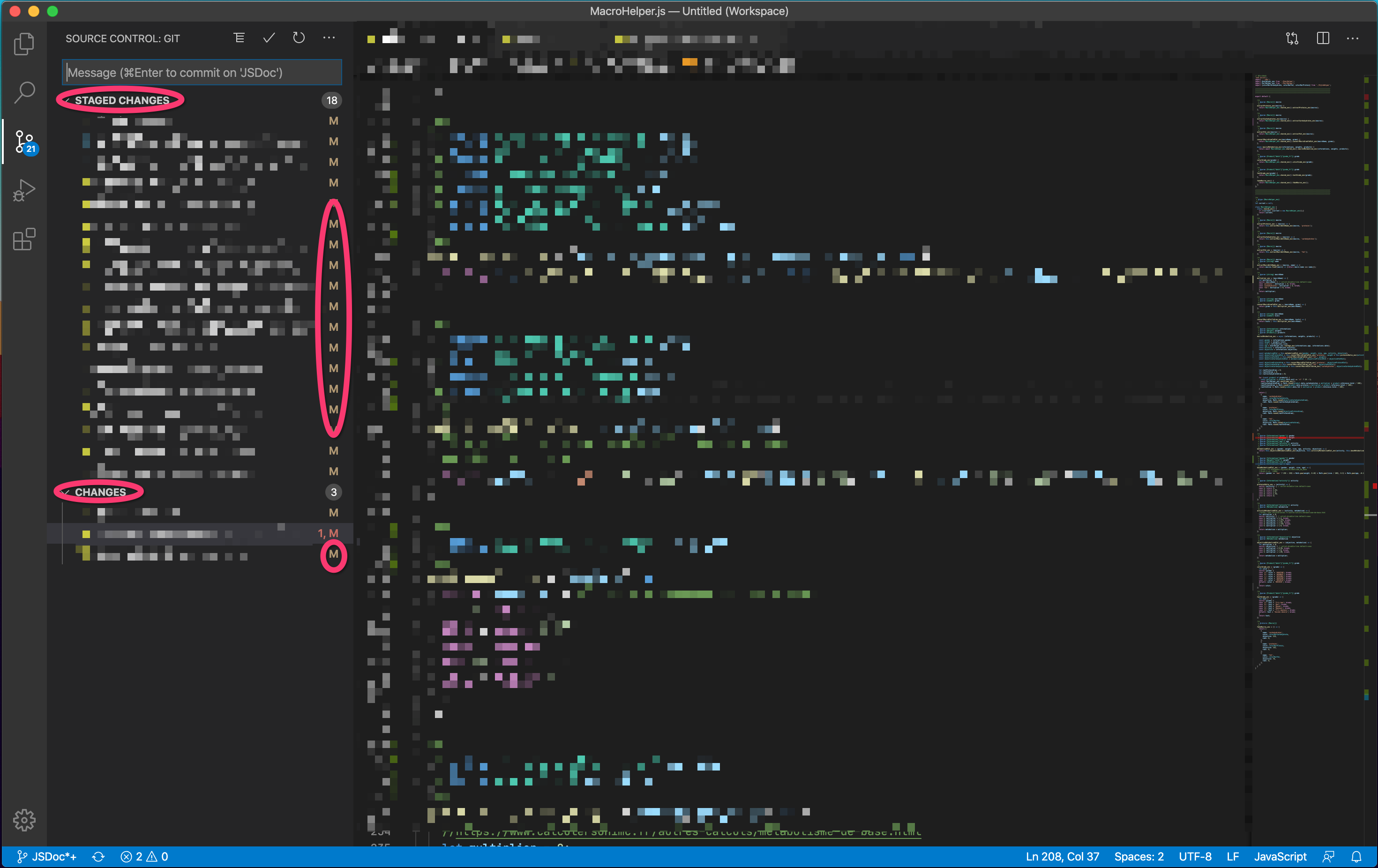
Task: Select the Search icon in activity bar
Action: point(24,91)
